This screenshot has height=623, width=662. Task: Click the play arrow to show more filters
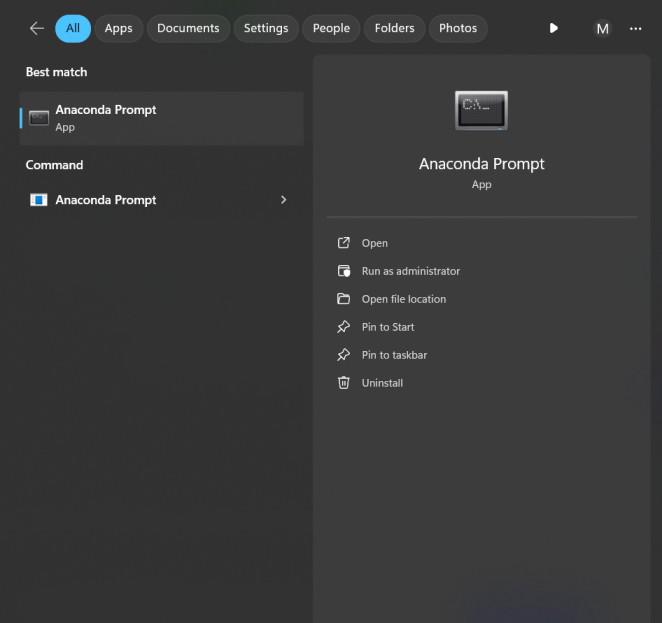[x=553, y=28]
